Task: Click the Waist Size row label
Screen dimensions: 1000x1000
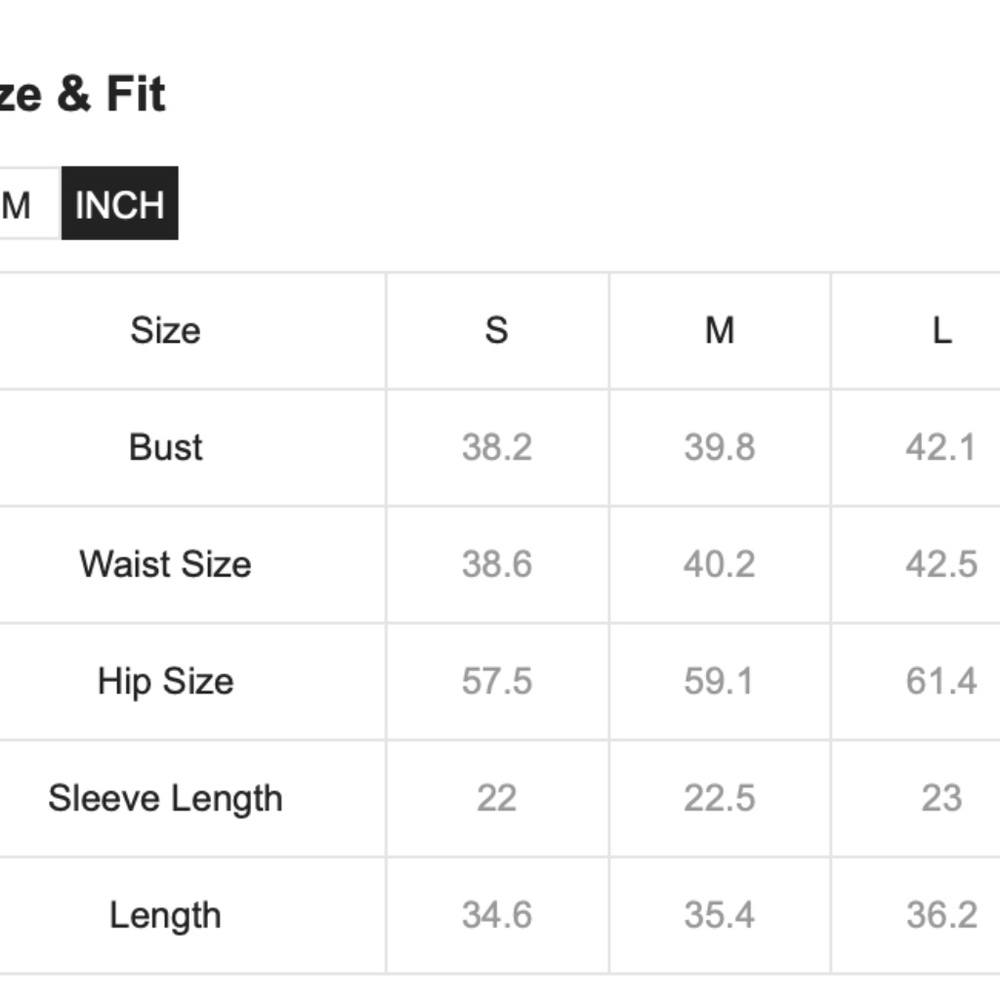Action: tap(166, 564)
